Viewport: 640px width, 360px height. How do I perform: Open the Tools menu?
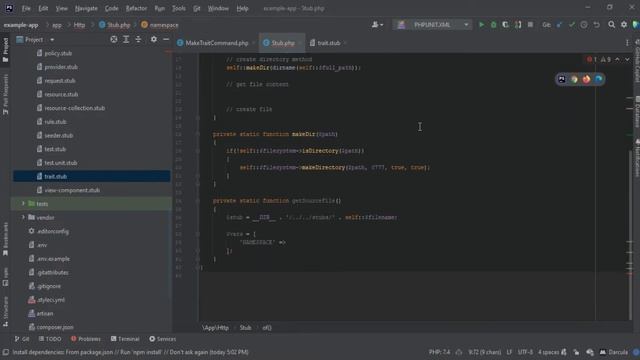[x=178, y=8]
